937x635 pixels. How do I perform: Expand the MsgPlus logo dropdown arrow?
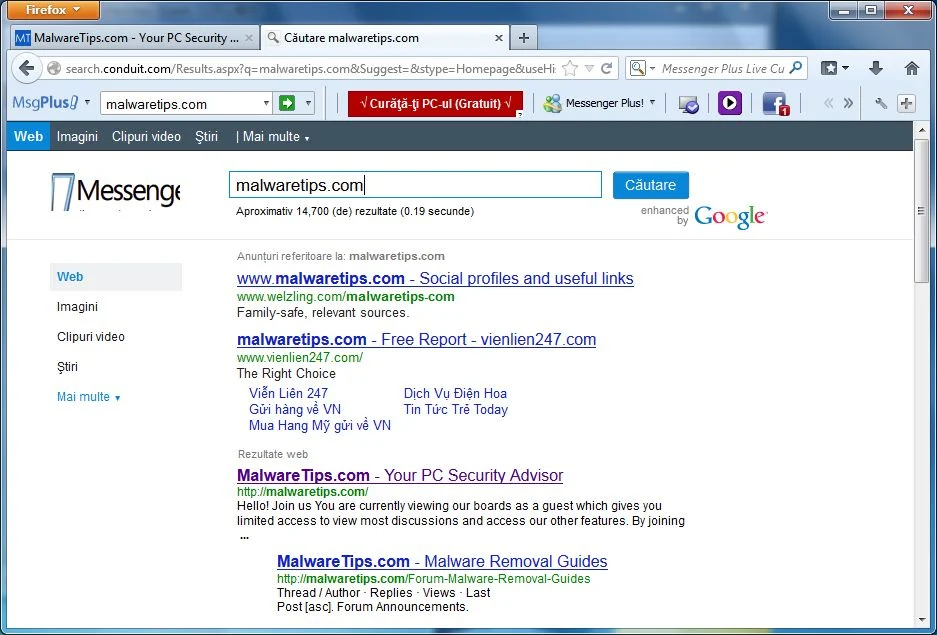87,102
